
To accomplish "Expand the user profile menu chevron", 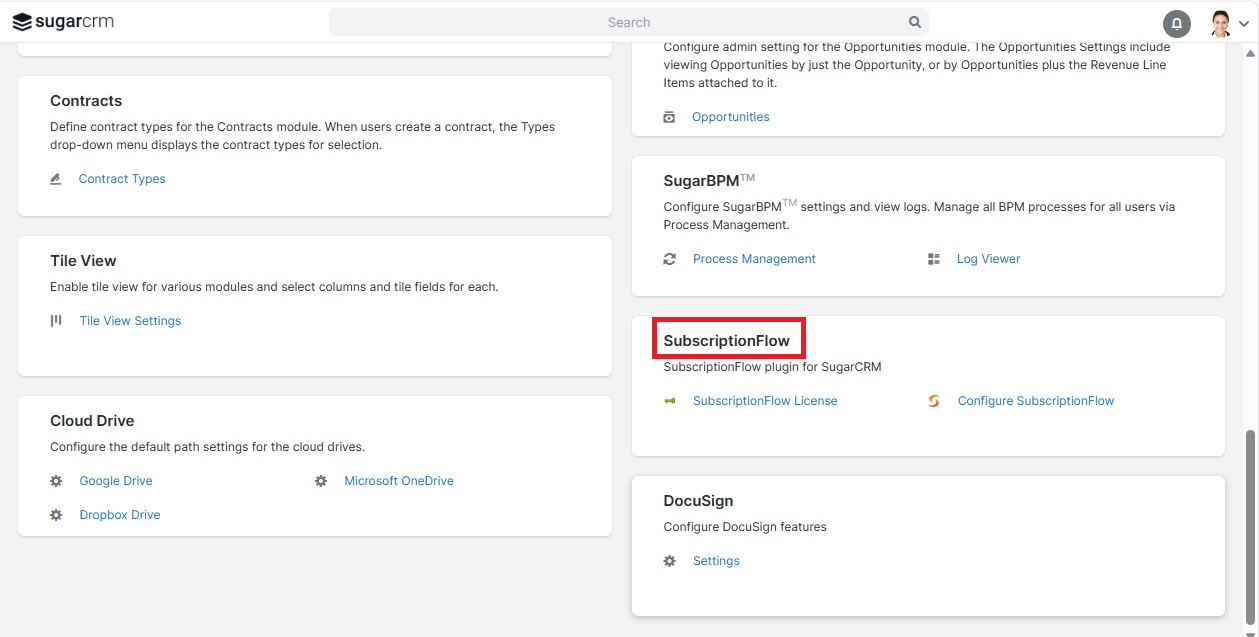I will [x=1243, y=26].
